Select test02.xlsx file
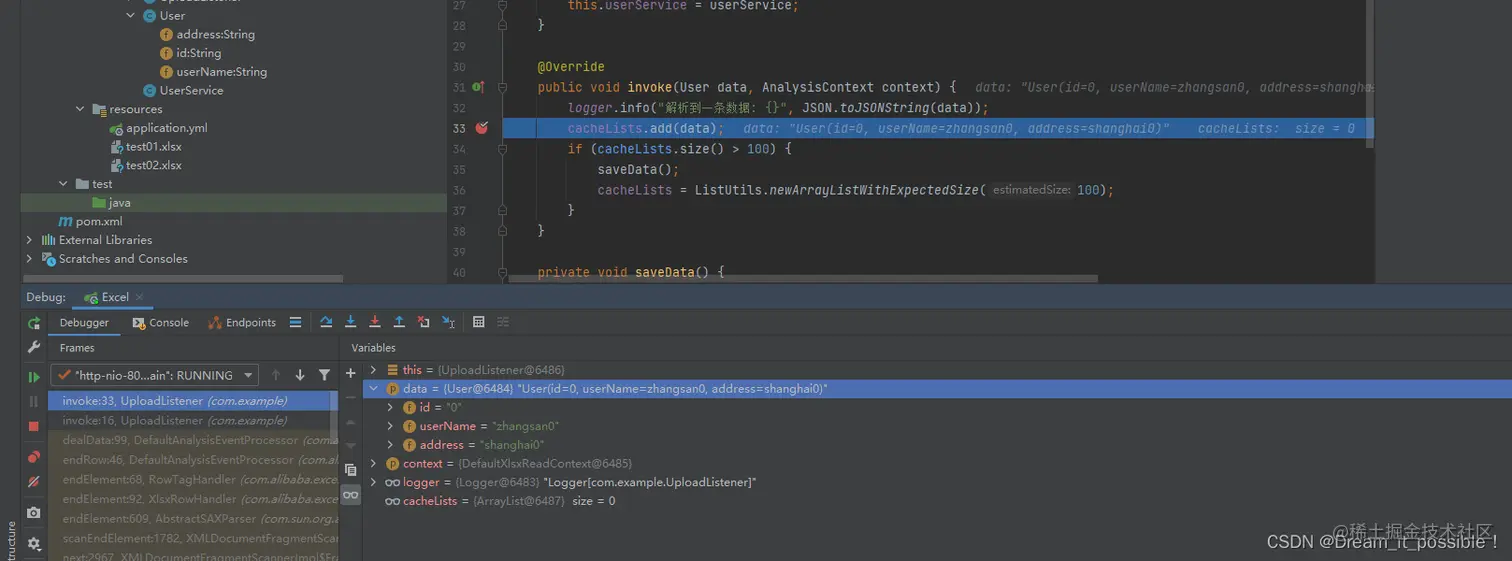 145,165
